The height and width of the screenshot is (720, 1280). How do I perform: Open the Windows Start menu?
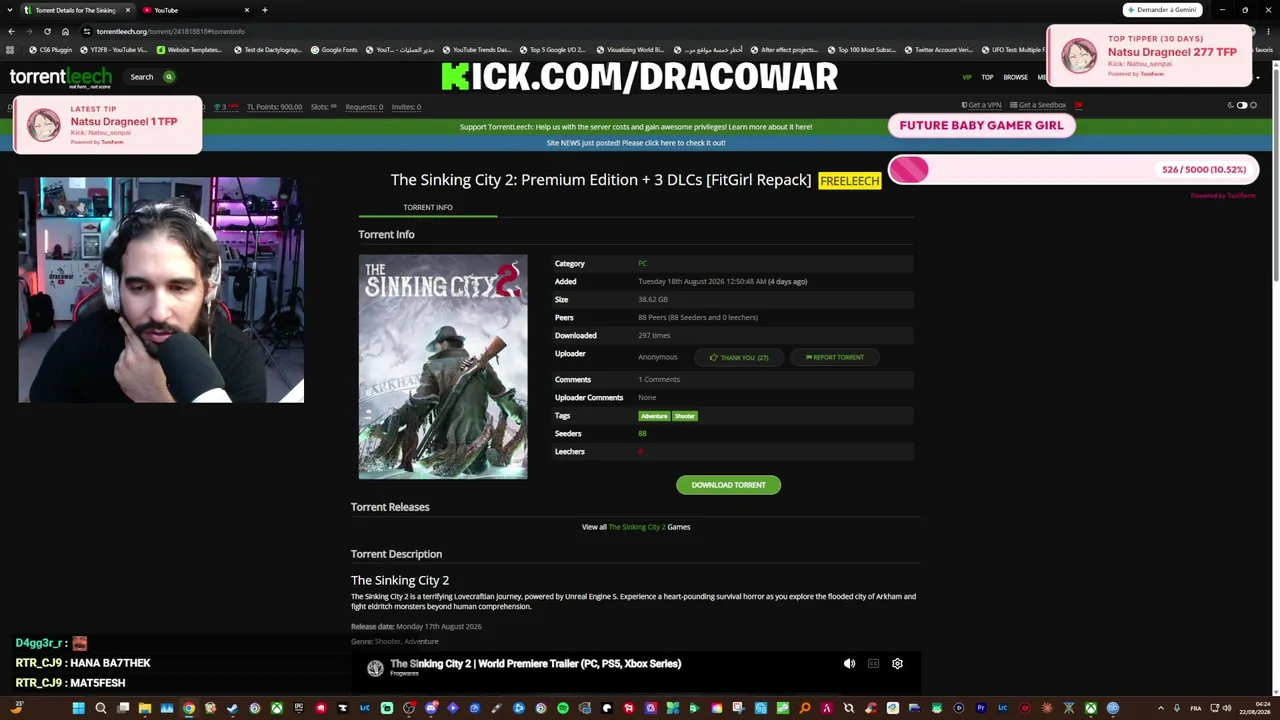tap(78, 708)
